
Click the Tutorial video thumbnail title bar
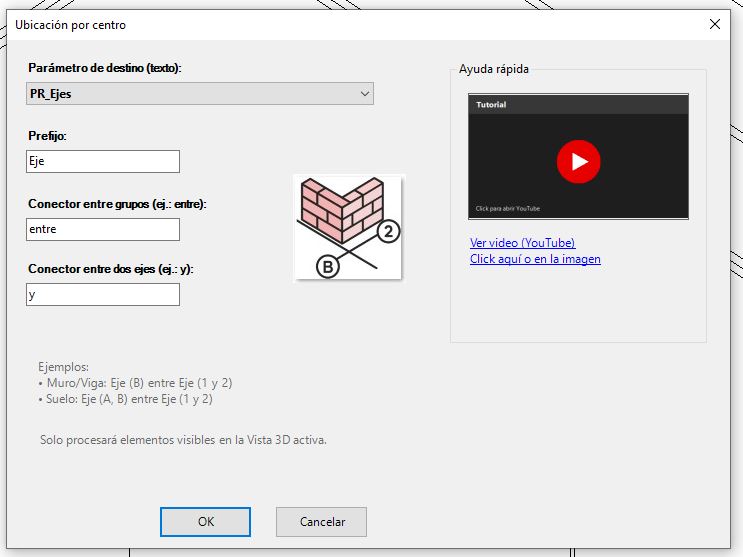pyautogui.click(x=578, y=104)
